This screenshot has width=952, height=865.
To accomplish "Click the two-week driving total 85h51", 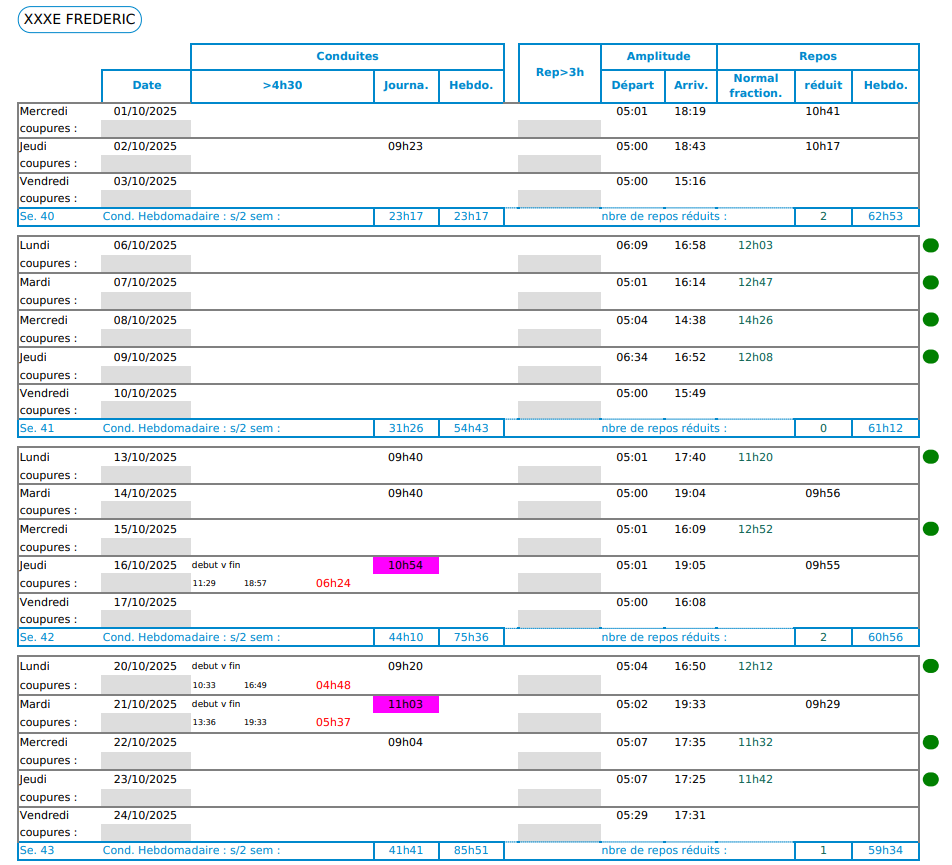I will coord(471,851).
